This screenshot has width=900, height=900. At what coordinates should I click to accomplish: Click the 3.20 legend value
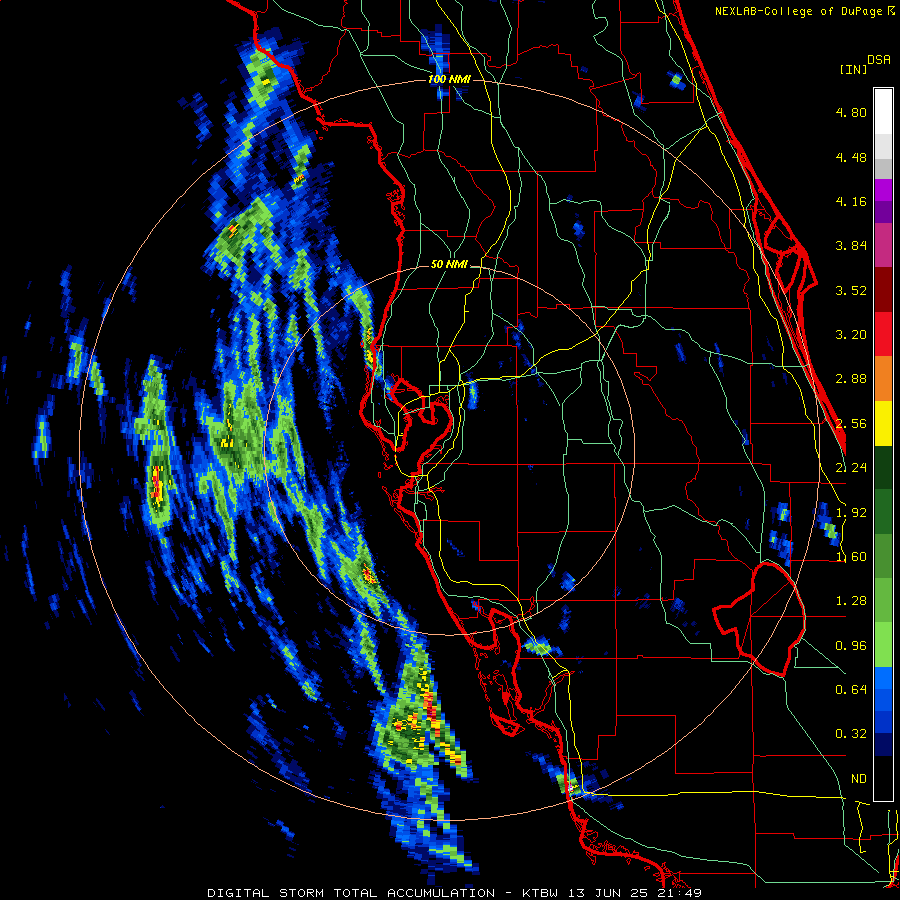click(x=851, y=335)
